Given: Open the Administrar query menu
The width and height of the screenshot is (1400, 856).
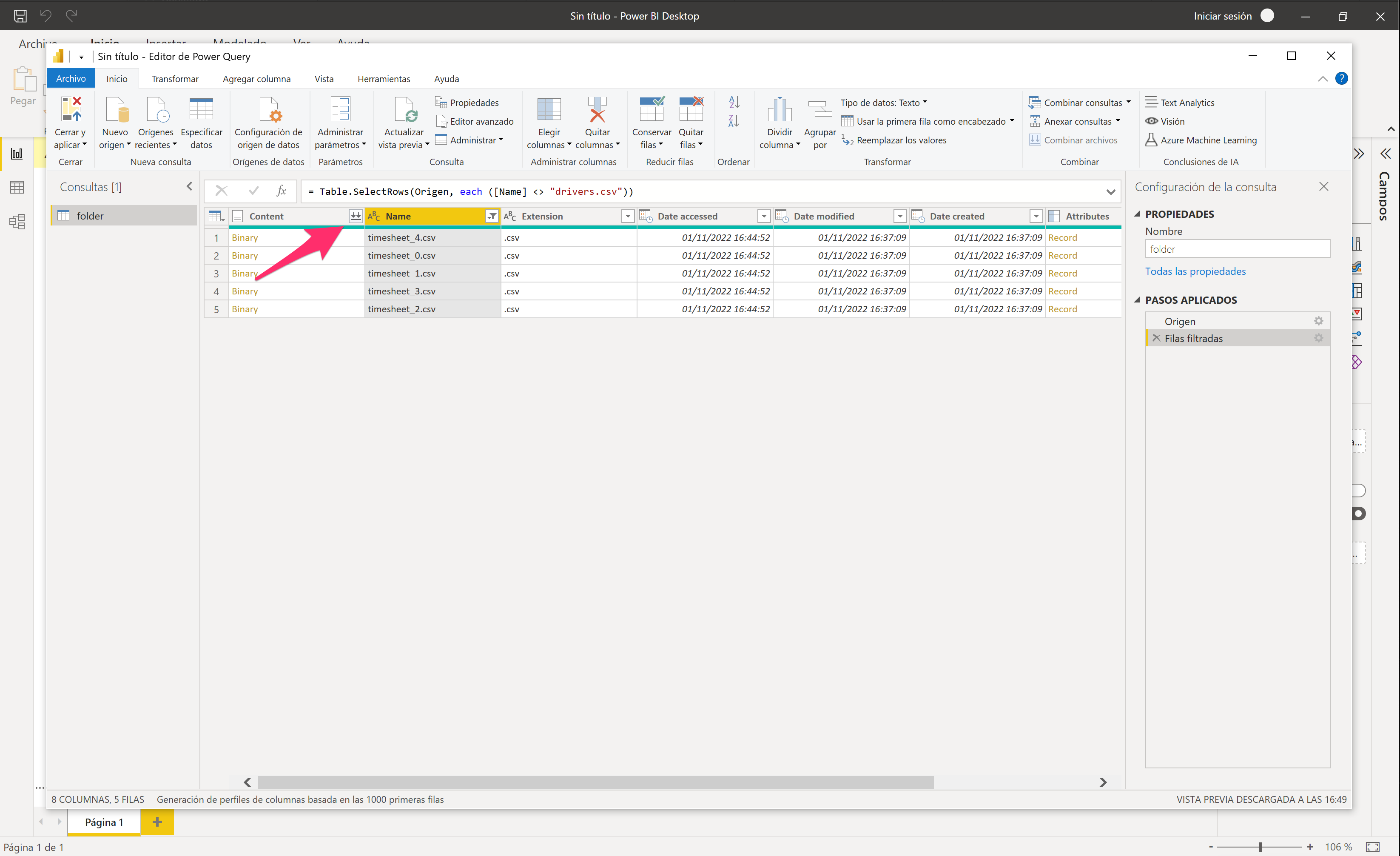Looking at the screenshot, I should coord(470,140).
